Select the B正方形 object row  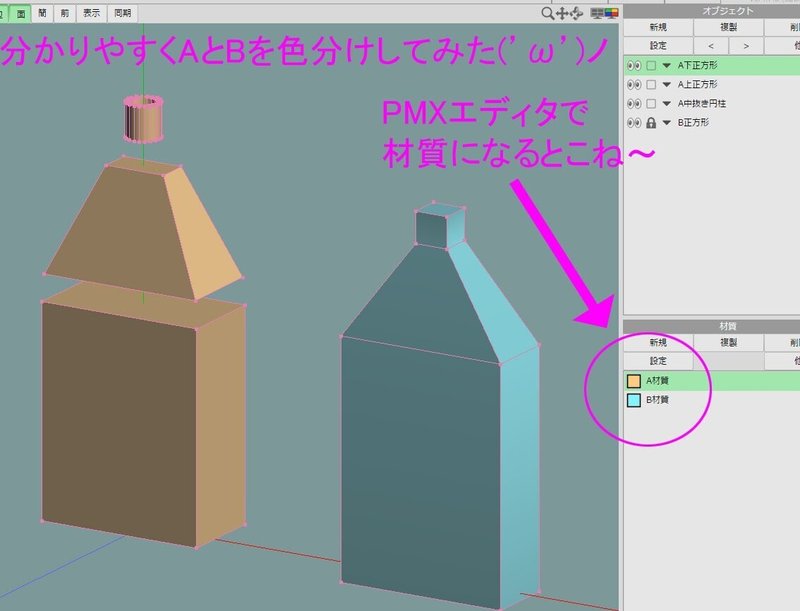pyautogui.click(x=712, y=123)
